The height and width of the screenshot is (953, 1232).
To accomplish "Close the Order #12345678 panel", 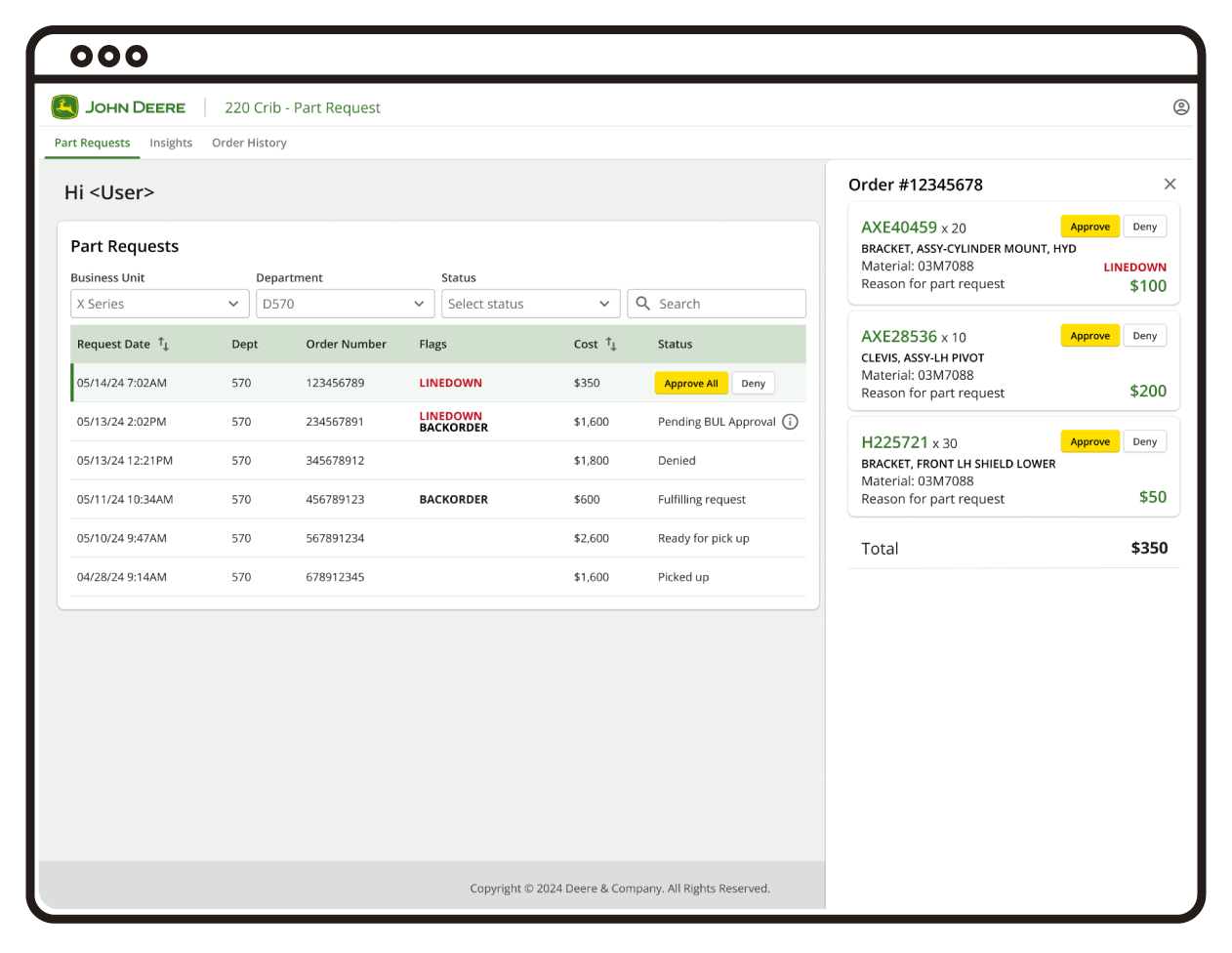I will click(x=1170, y=184).
